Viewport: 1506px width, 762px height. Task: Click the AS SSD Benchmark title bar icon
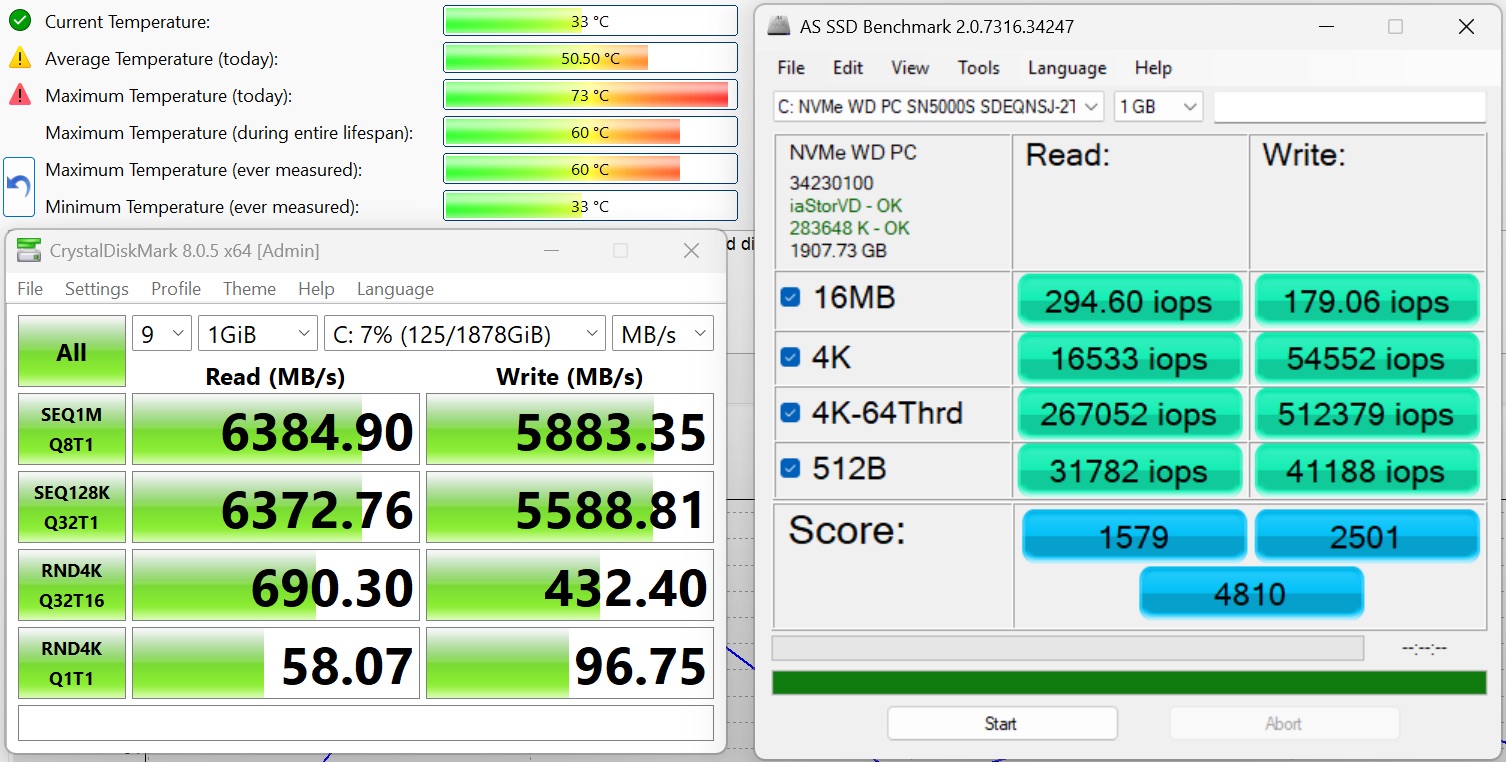[x=778, y=27]
